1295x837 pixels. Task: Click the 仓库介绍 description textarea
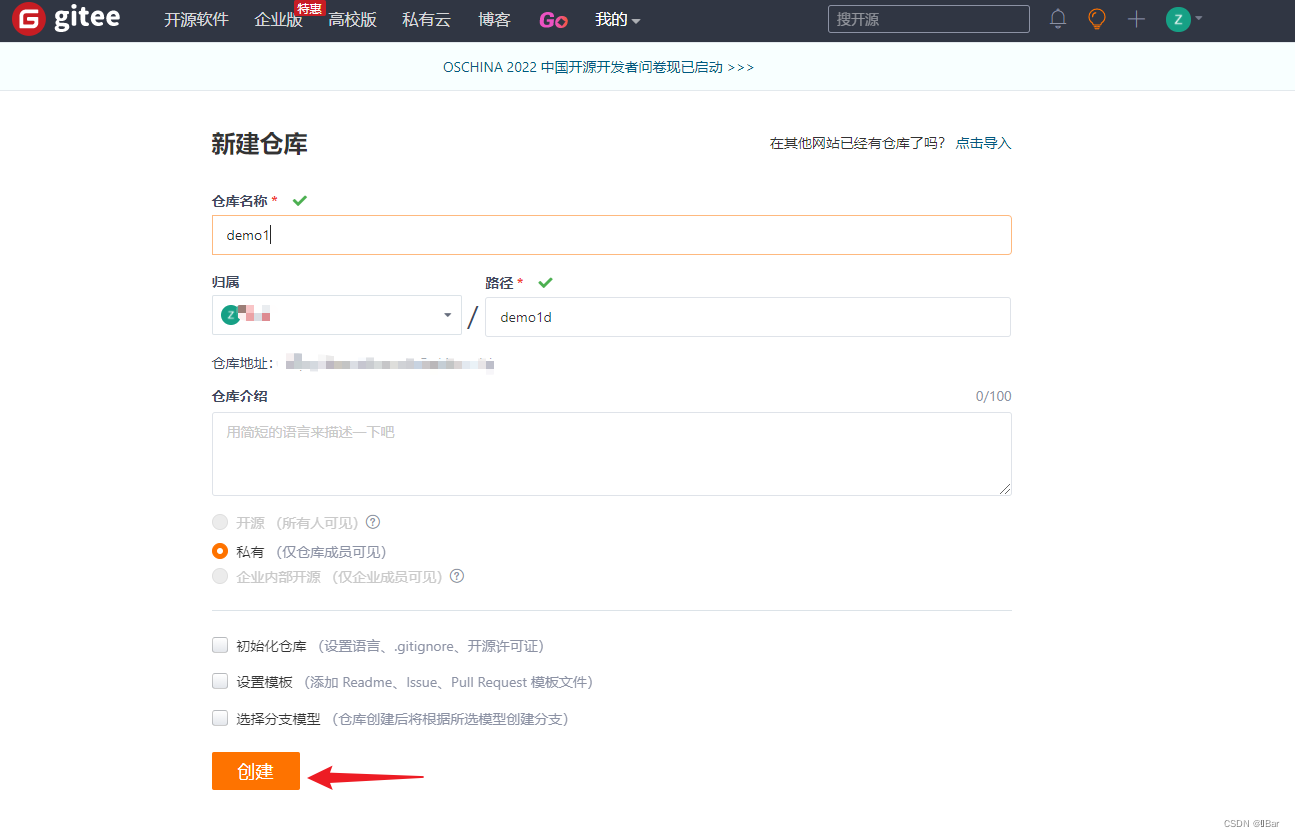pos(611,454)
